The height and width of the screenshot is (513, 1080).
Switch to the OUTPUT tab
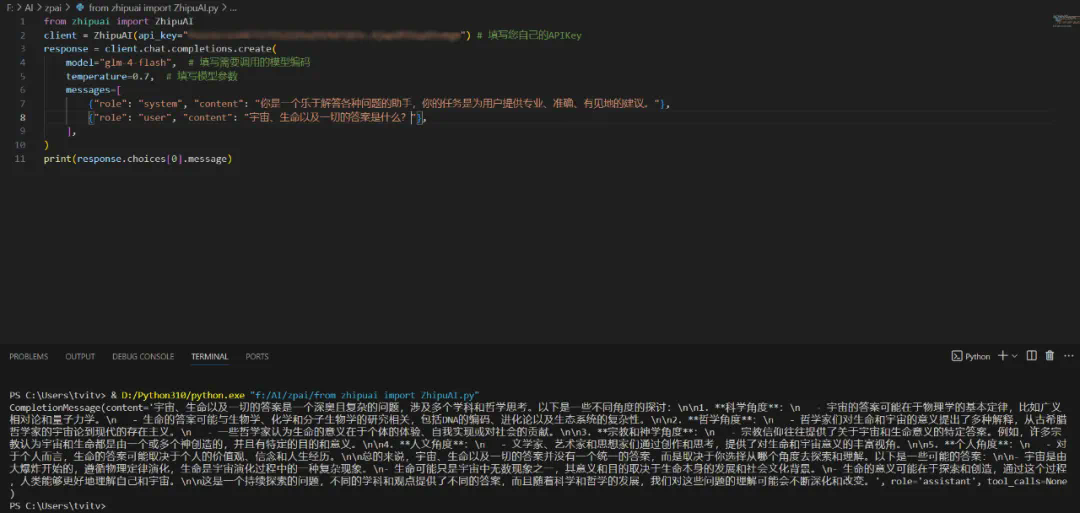point(80,356)
